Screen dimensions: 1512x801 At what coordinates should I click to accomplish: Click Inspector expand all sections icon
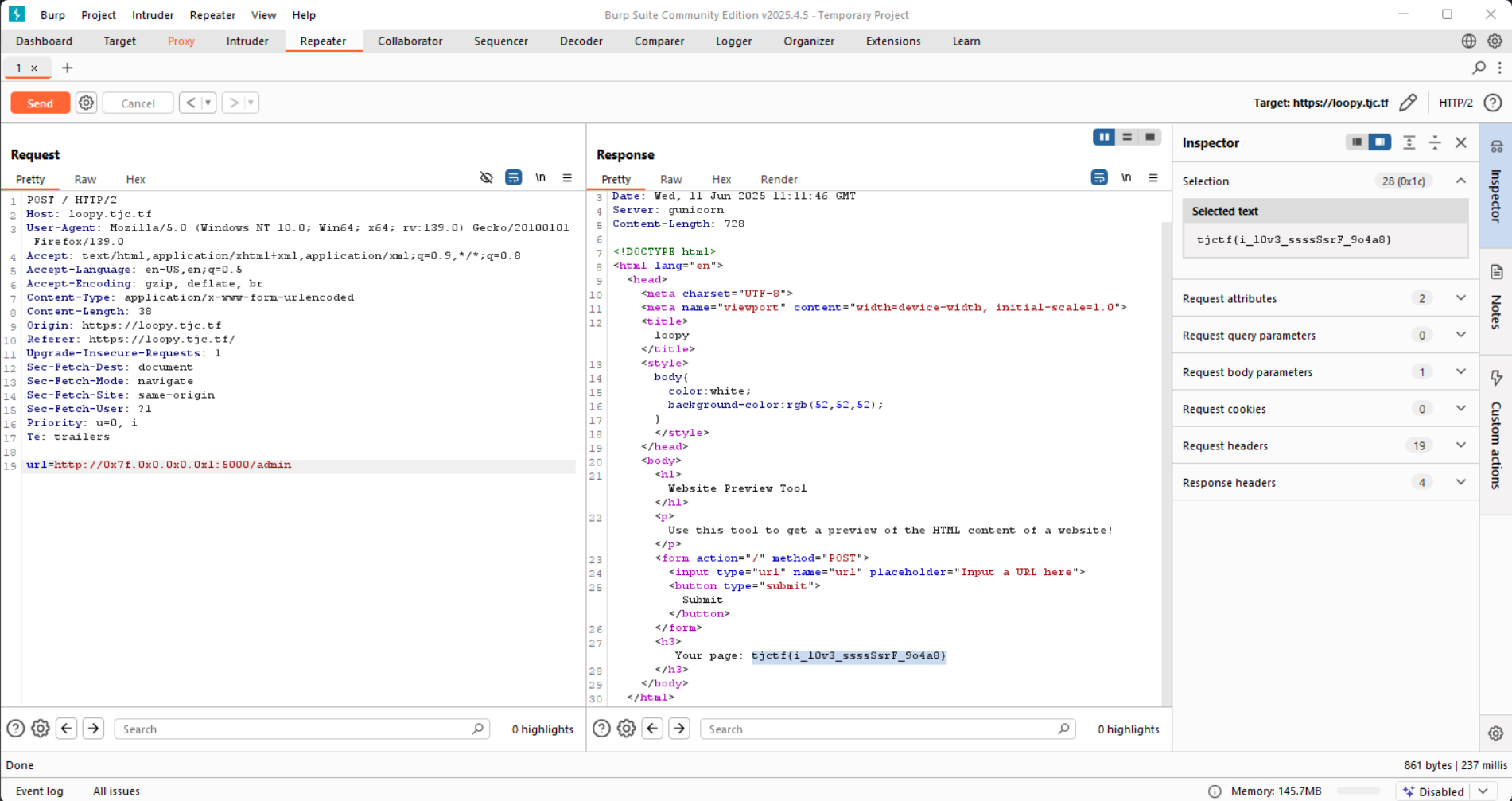tap(1409, 142)
